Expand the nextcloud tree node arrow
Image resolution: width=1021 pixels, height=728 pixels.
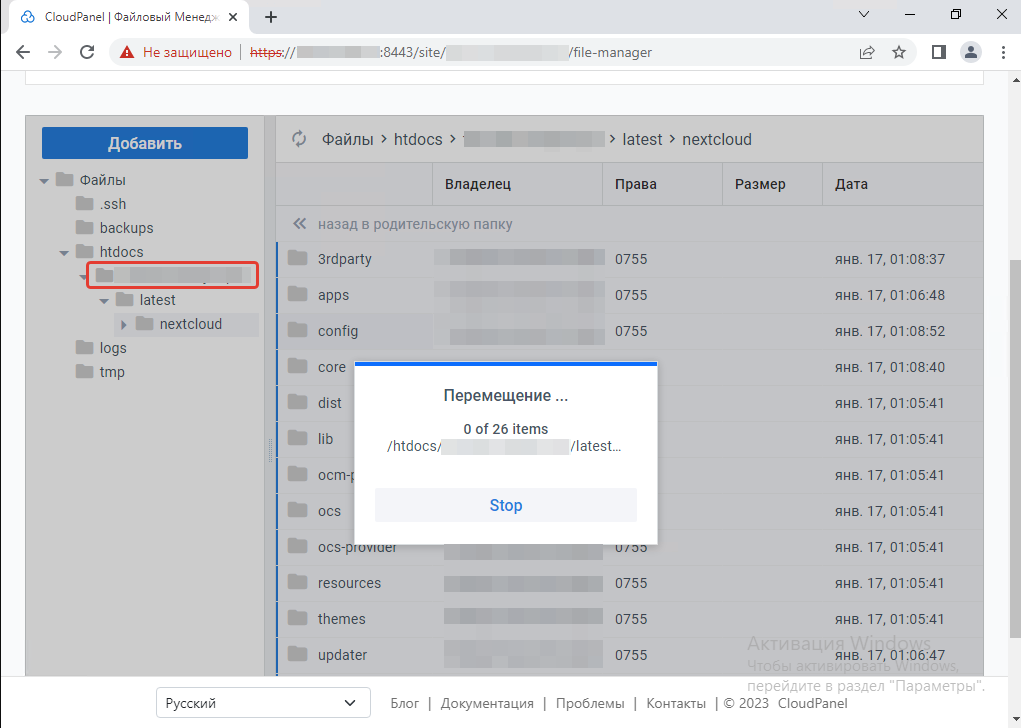[x=124, y=324]
